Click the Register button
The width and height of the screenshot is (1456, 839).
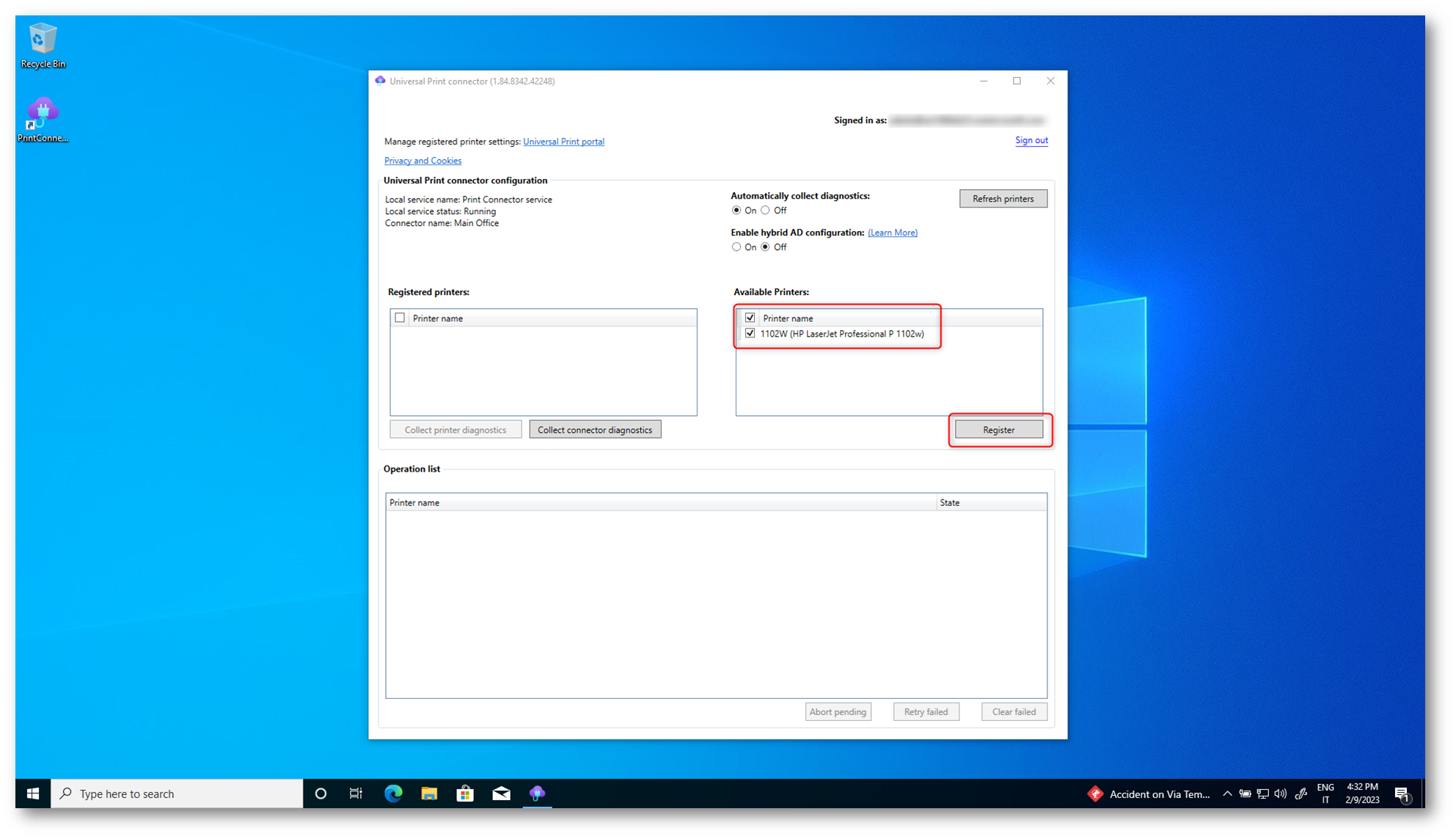click(998, 430)
